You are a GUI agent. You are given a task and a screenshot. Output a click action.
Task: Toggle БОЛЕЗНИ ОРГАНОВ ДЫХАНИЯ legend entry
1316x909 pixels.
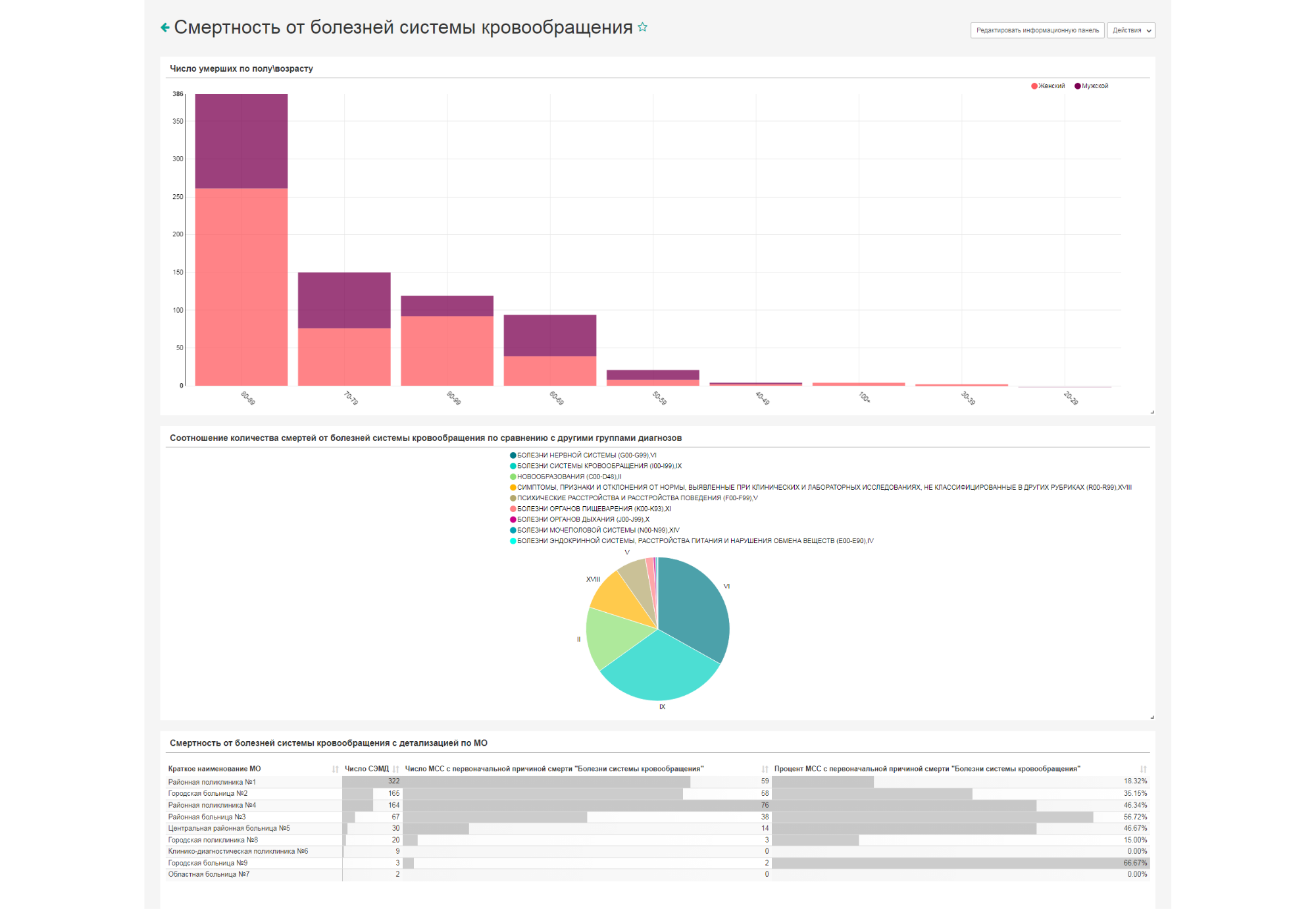580,519
